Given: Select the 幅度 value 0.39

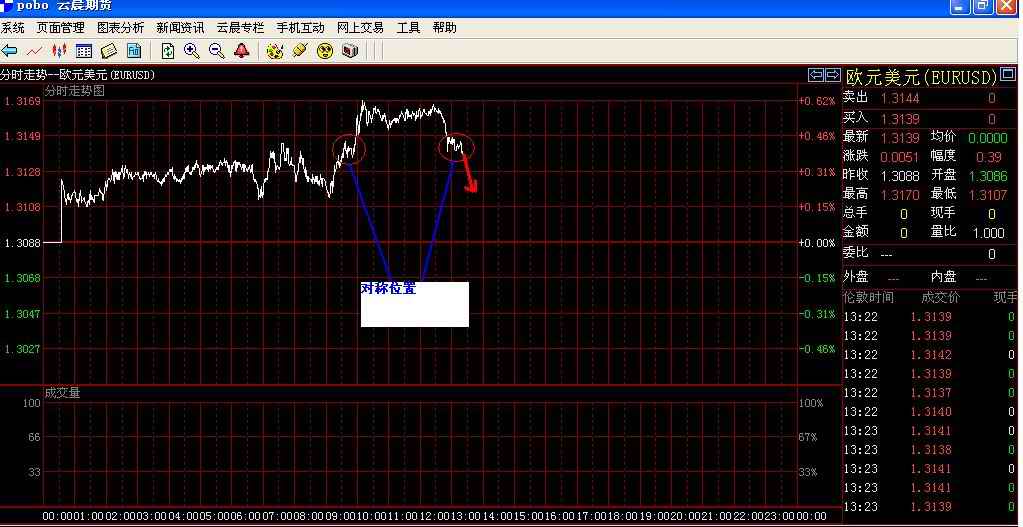Looking at the screenshot, I should click(989, 157).
